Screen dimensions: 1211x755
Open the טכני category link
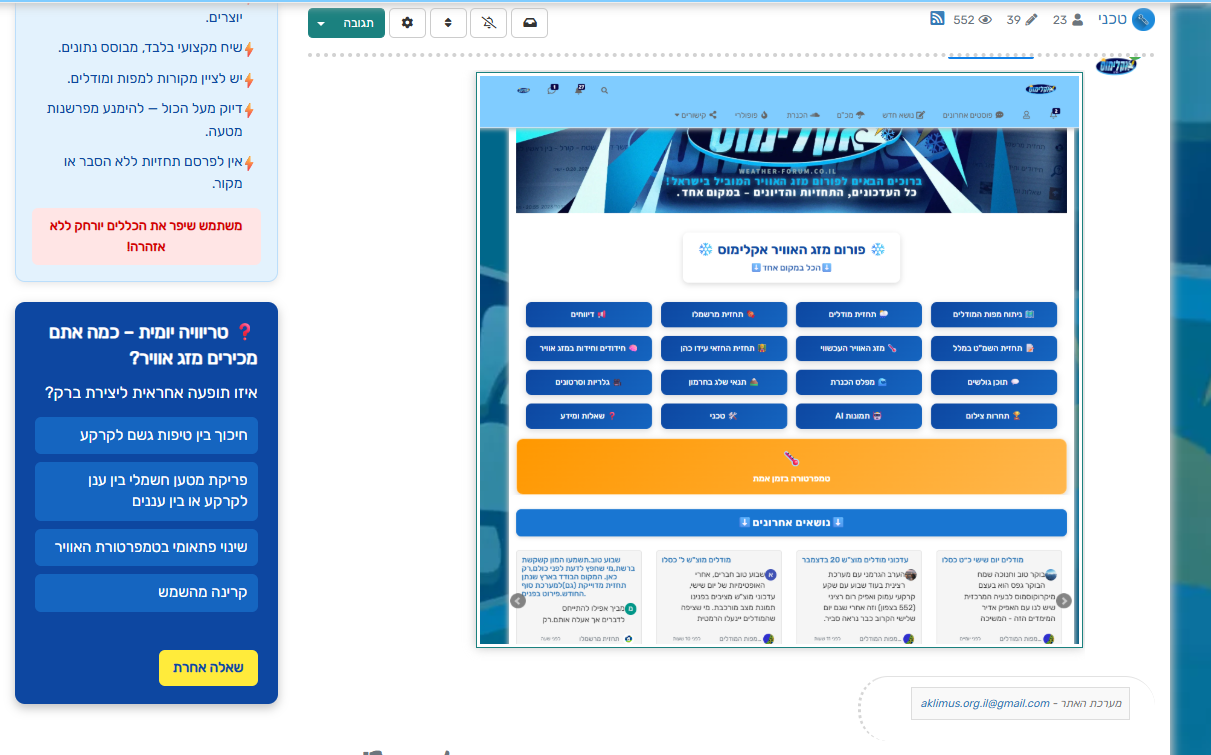1112,19
